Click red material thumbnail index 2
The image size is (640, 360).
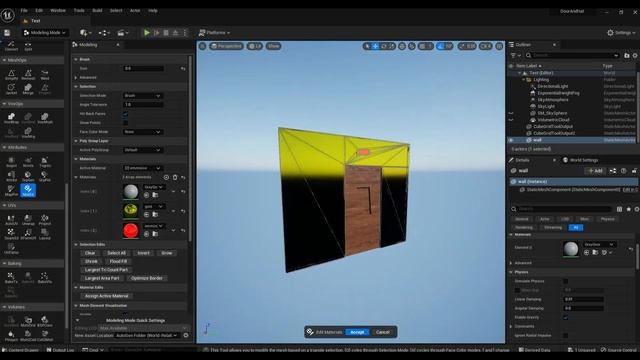click(x=131, y=231)
